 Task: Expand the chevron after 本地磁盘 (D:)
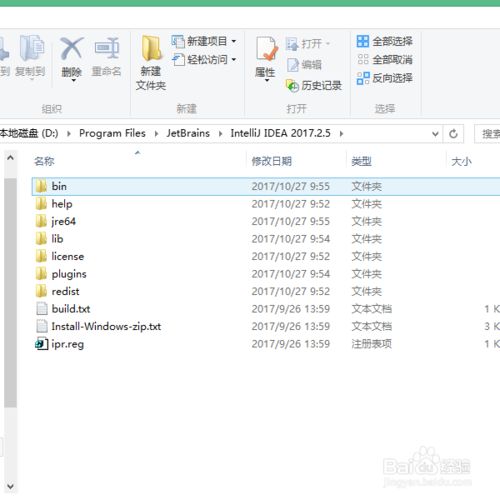(69, 134)
